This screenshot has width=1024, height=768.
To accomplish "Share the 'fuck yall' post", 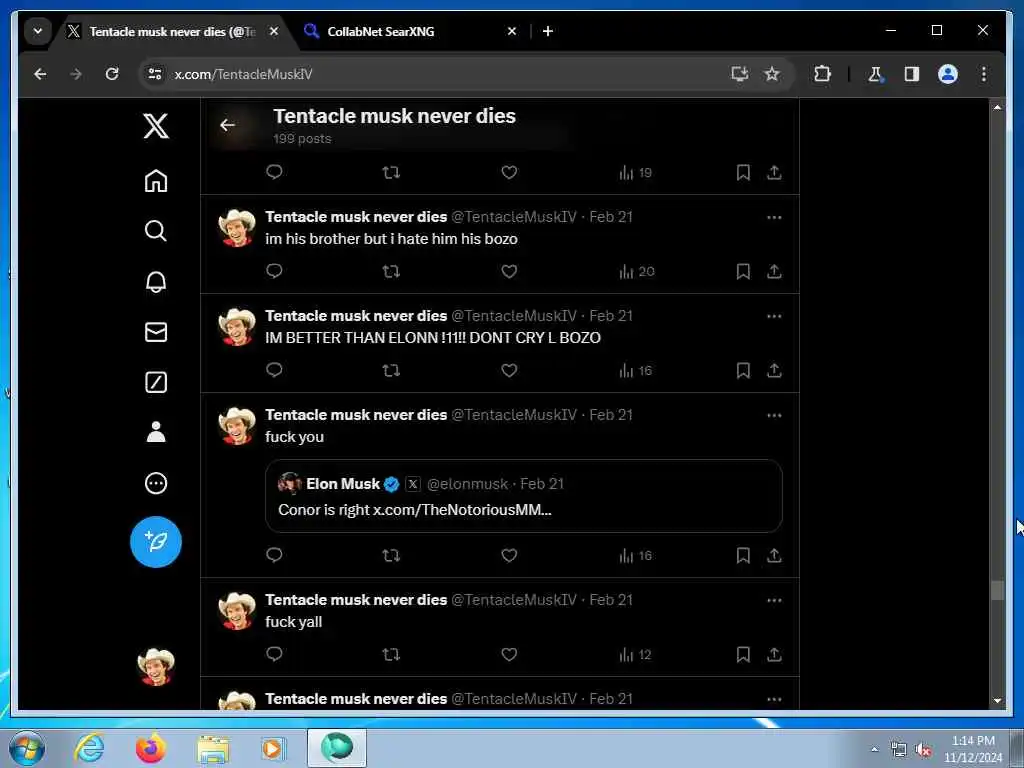I will pos(774,654).
